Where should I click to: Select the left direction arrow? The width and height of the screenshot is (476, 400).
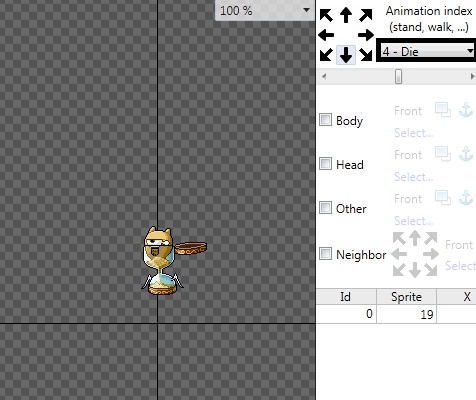[x=326, y=35]
